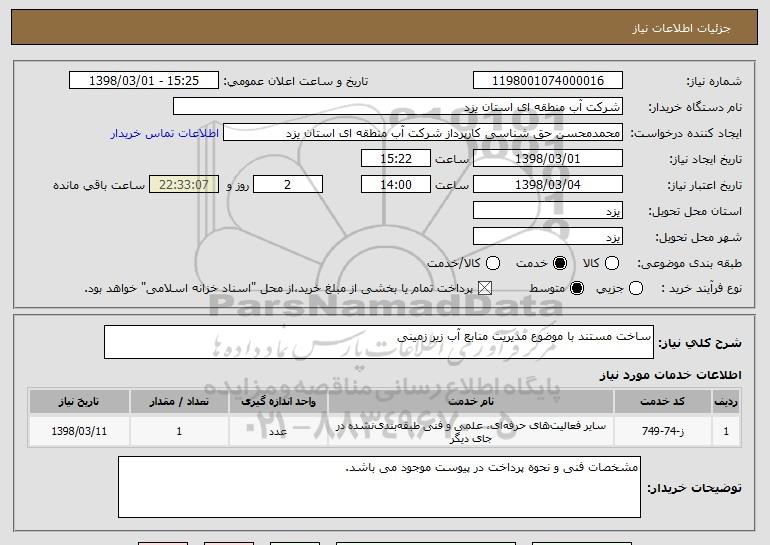Click the remaining time counter 22:33:07
This screenshot has height=545, width=770.
tap(184, 185)
